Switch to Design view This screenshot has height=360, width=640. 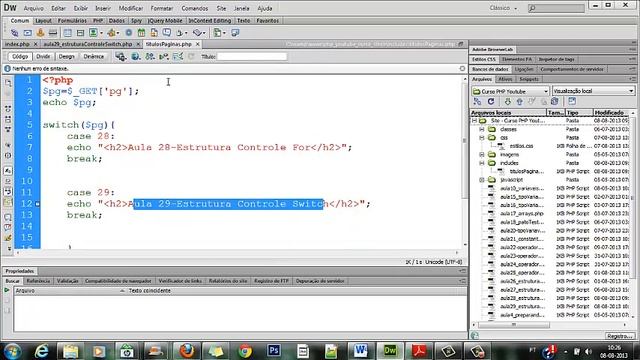pyautogui.click(x=67, y=56)
